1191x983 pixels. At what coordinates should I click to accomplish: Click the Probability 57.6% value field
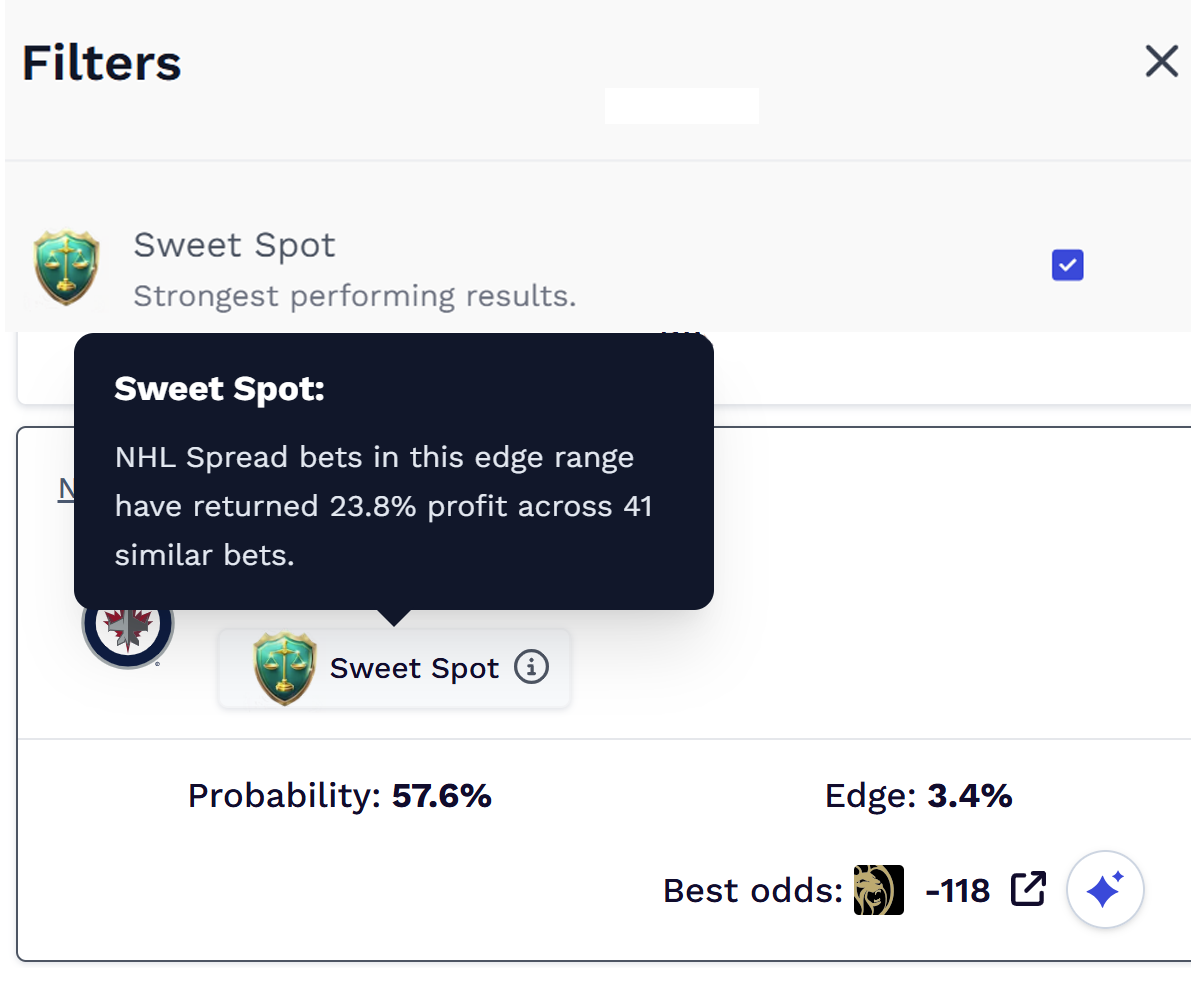(x=340, y=795)
